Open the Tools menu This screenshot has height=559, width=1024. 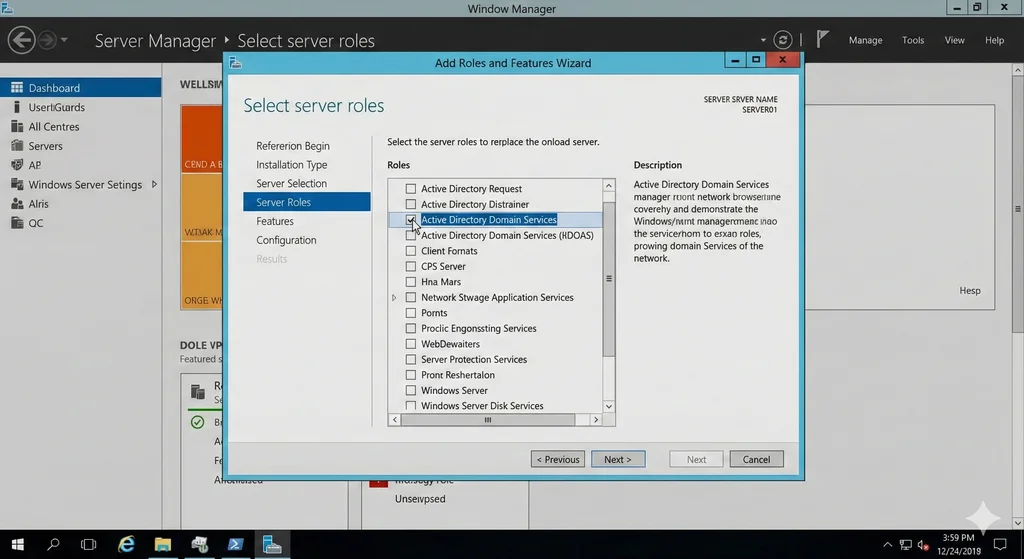click(x=913, y=40)
